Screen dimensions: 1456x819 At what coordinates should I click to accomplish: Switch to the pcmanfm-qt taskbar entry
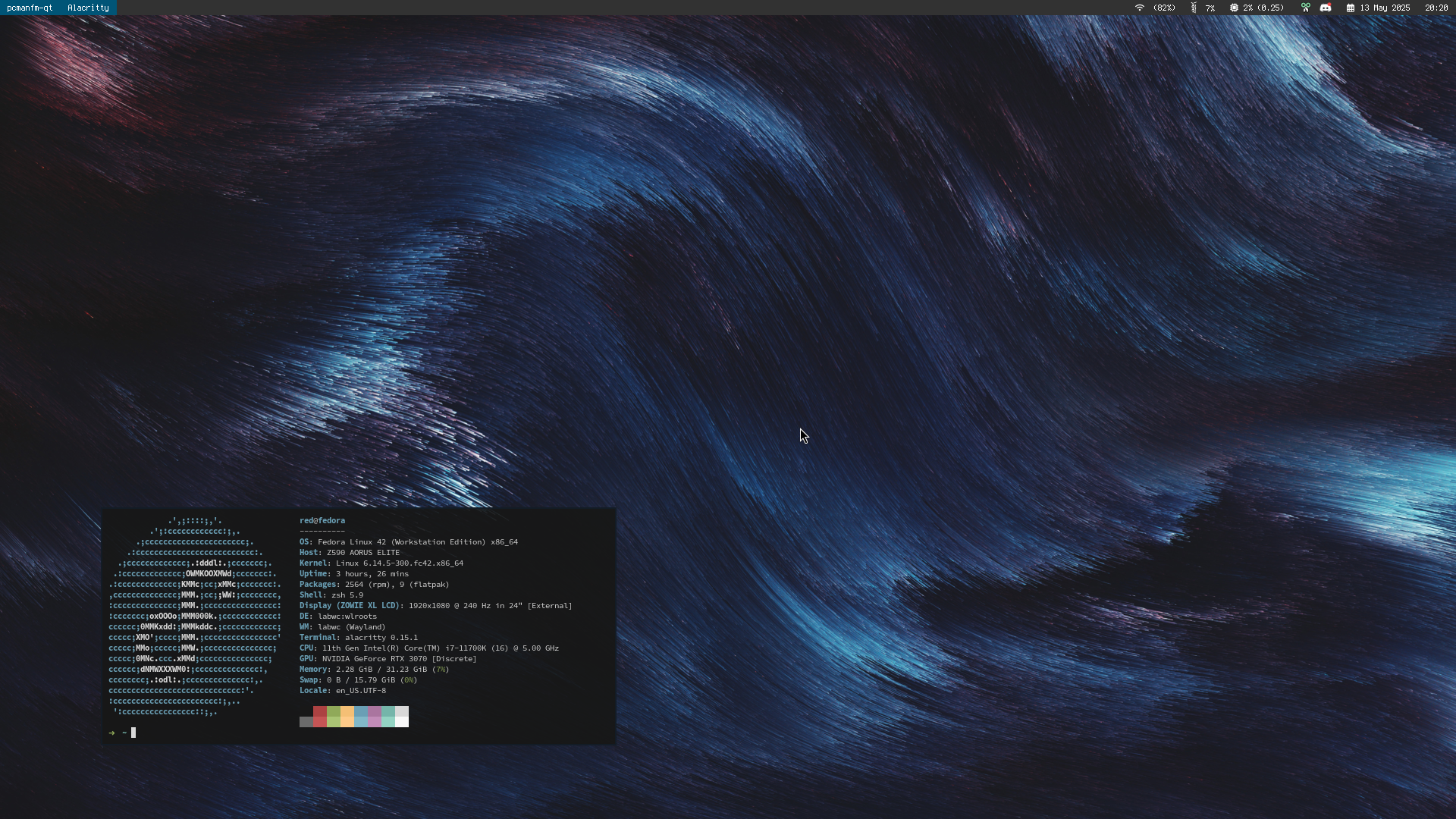30,8
